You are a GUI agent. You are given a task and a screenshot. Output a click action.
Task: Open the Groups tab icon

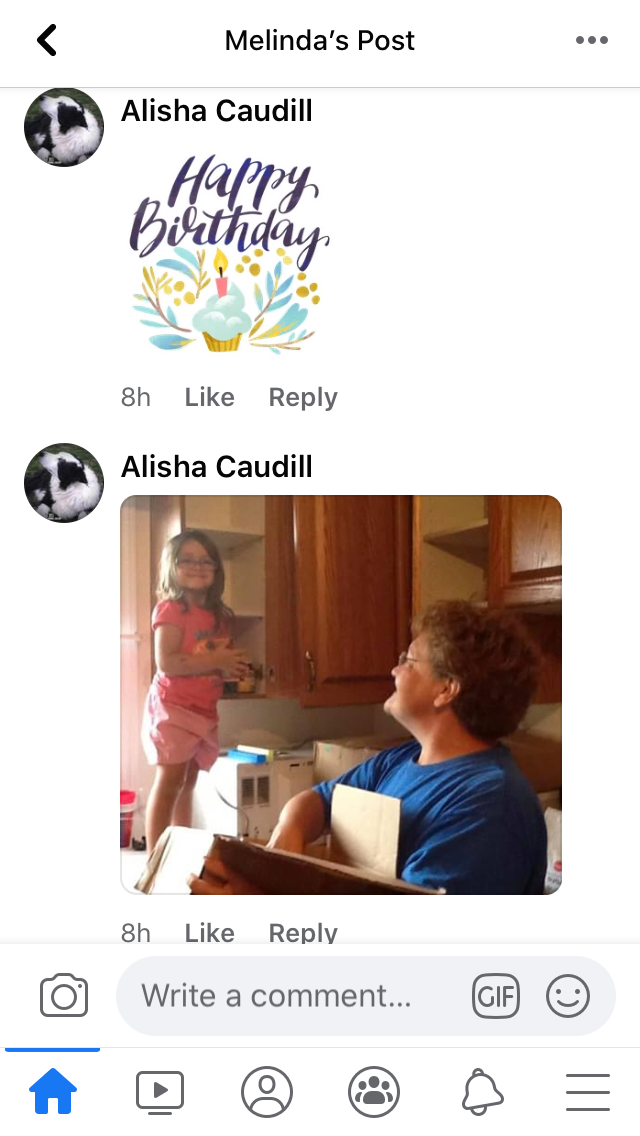[x=374, y=1091]
